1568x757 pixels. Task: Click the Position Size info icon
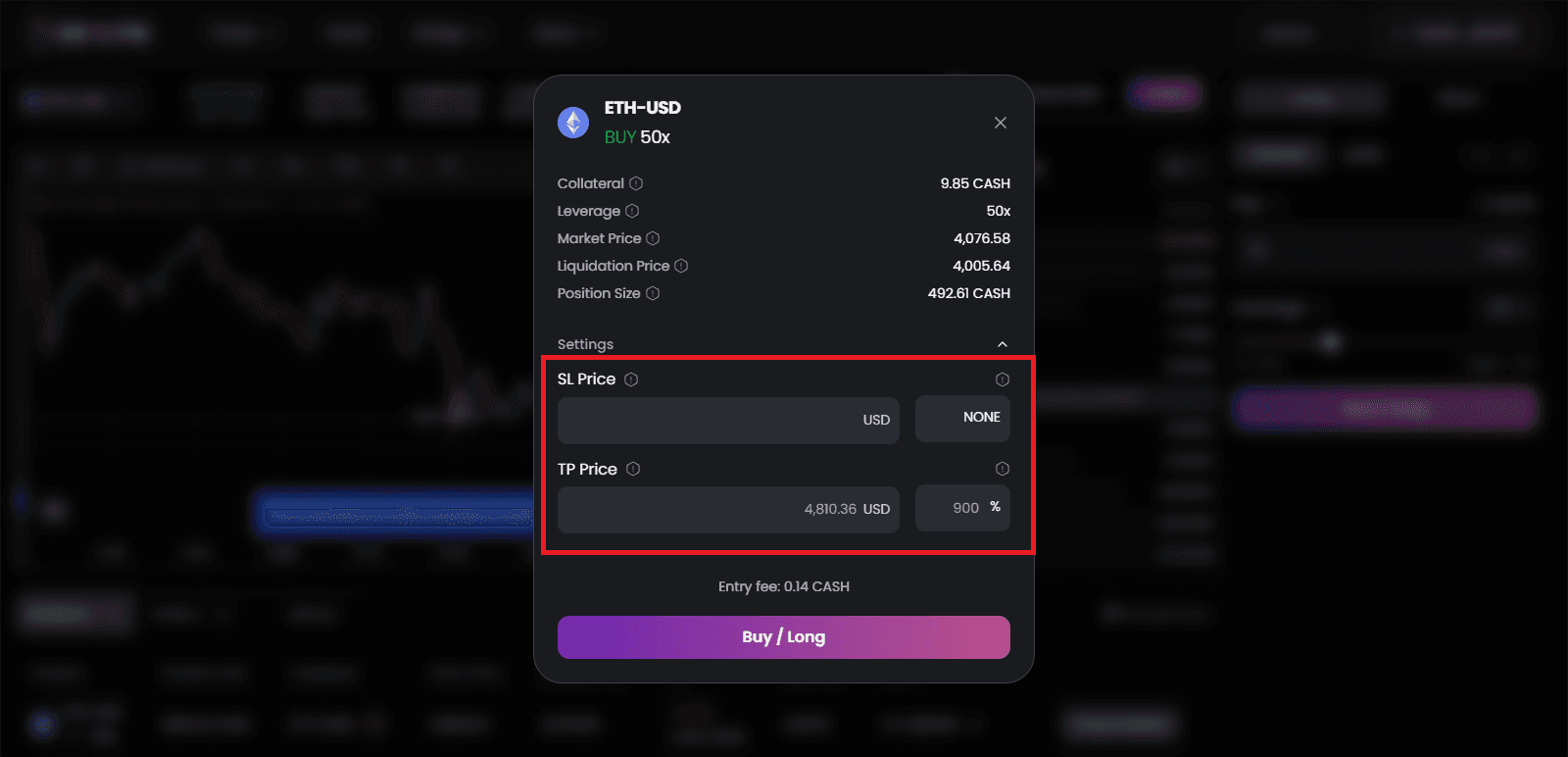[x=653, y=293]
